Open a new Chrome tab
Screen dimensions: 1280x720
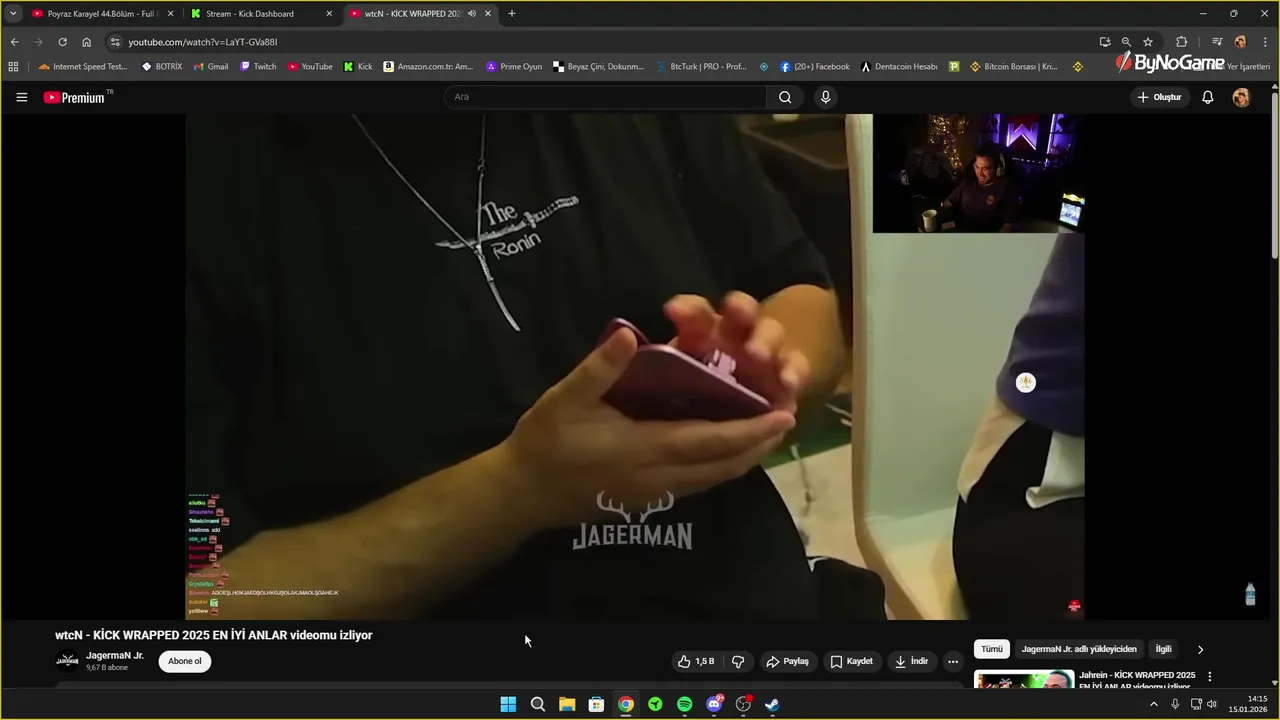click(512, 14)
